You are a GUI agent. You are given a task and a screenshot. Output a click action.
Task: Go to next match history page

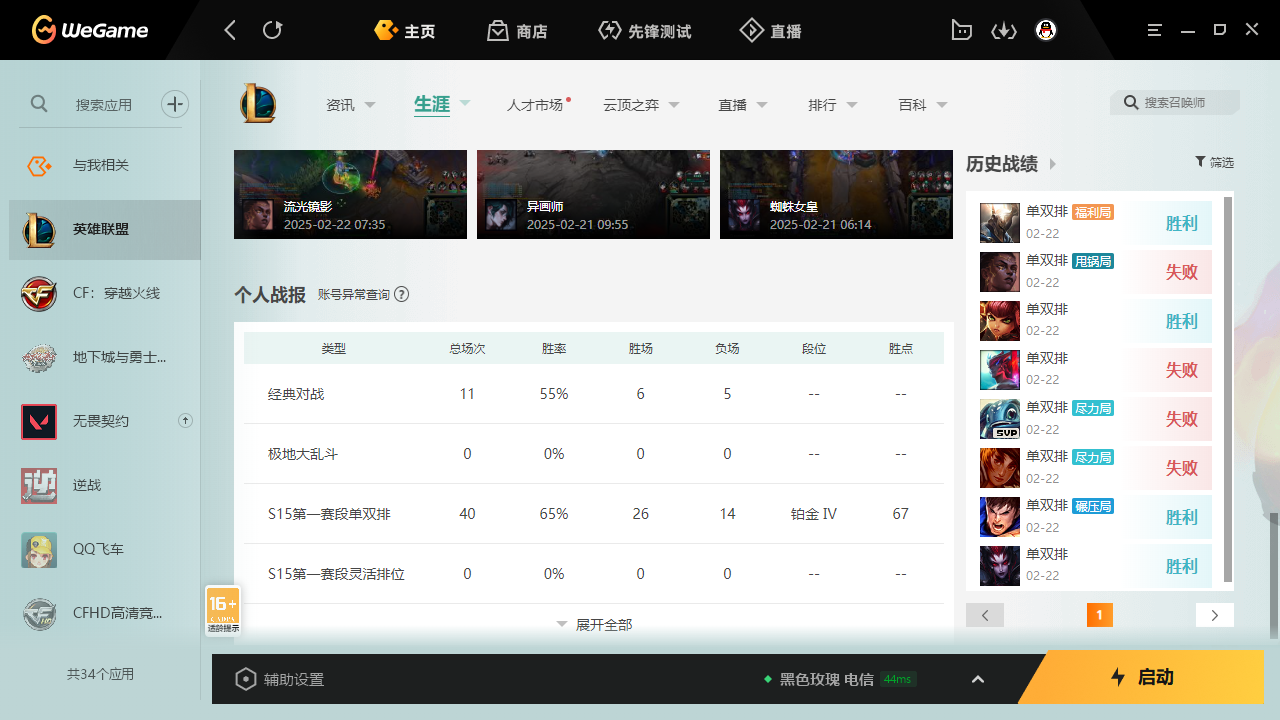1215,615
